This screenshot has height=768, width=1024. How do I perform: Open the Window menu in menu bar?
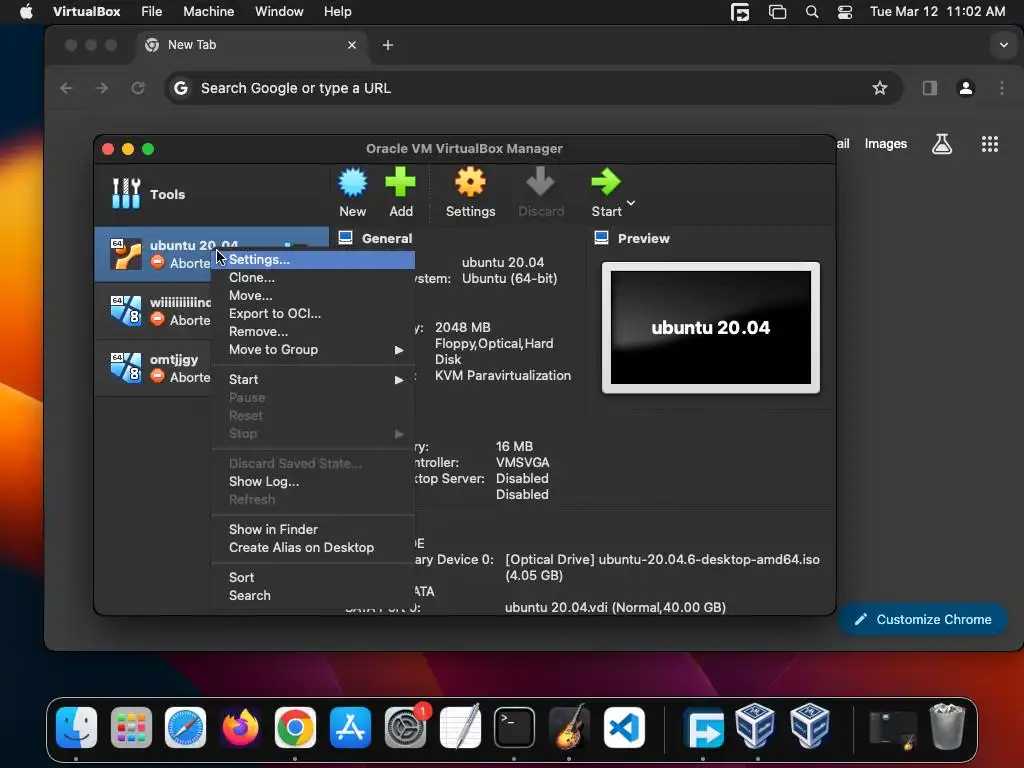[x=279, y=11]
